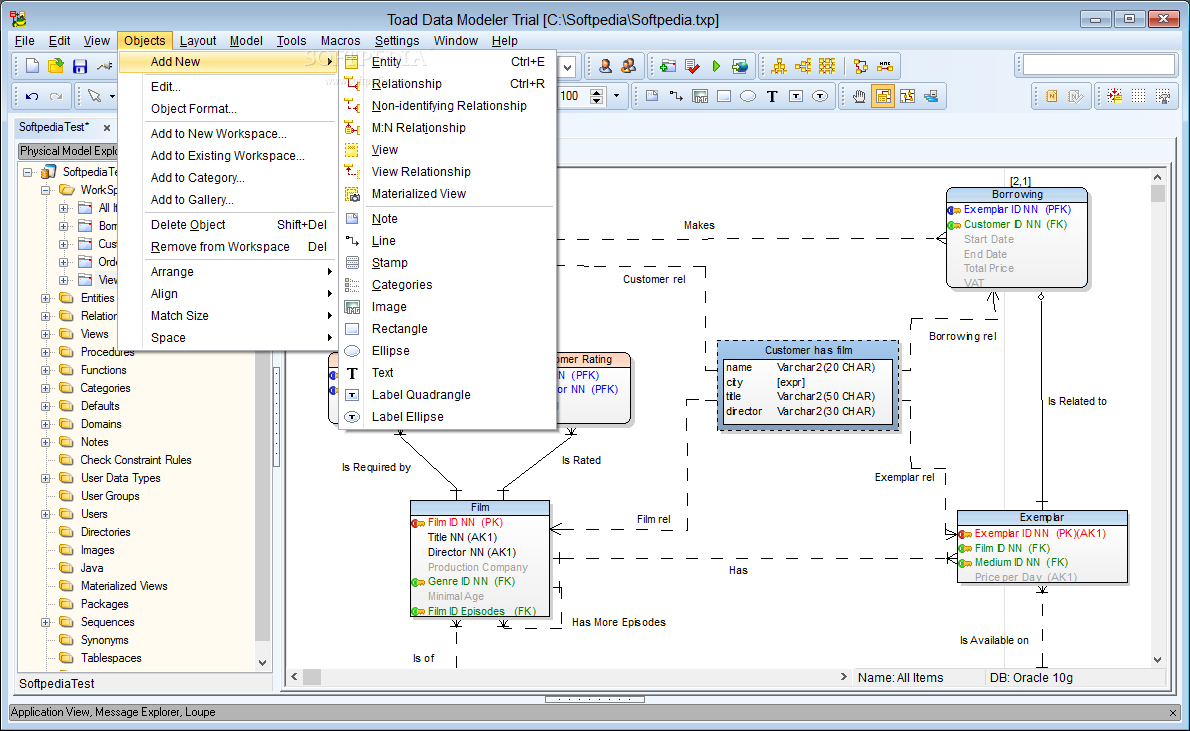The width and height of the screenshot is (1190, 731).
Task: Click the empty search input field
Action: 1099,65
